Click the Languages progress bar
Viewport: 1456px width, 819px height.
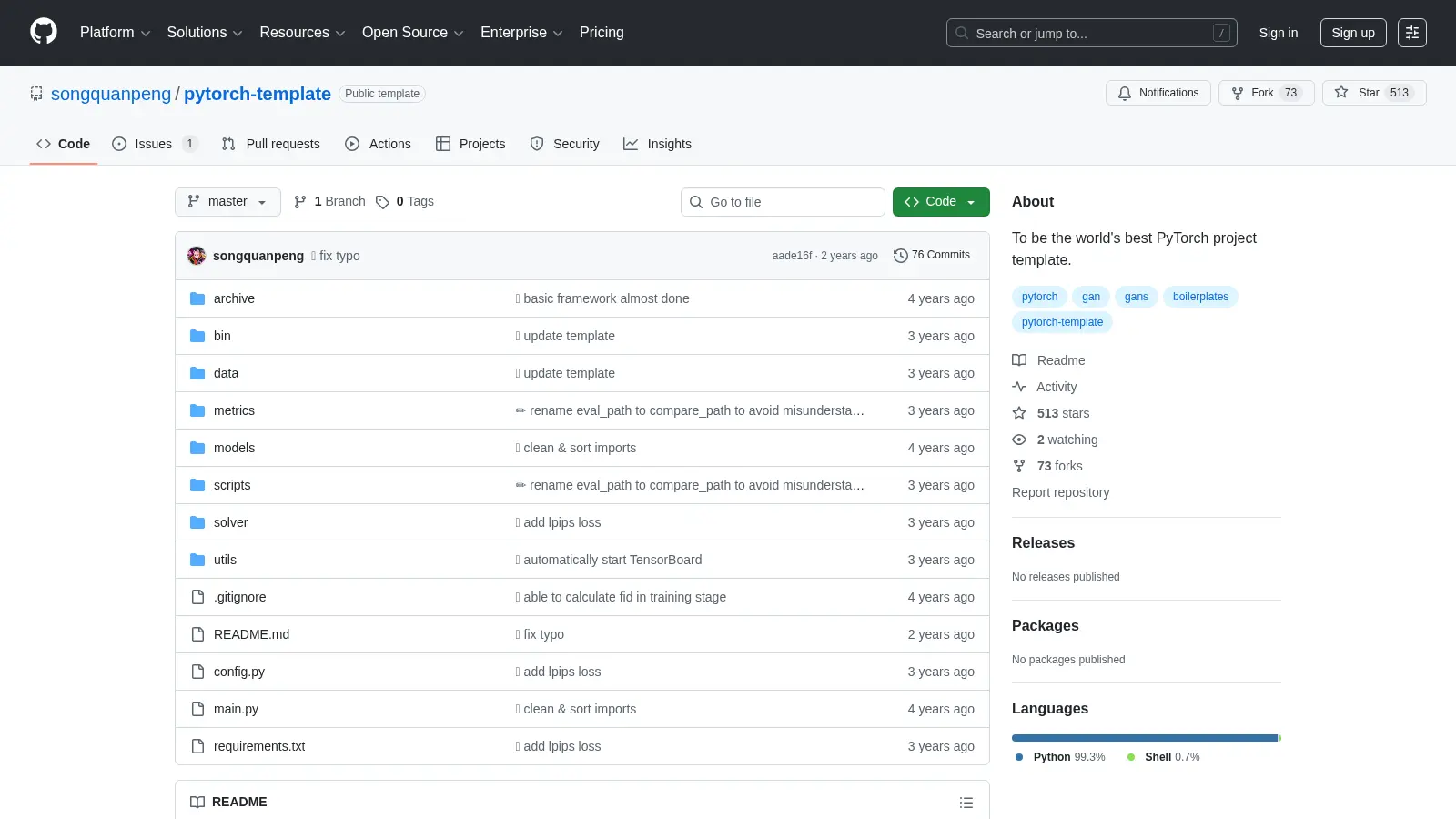point(1147,738)
